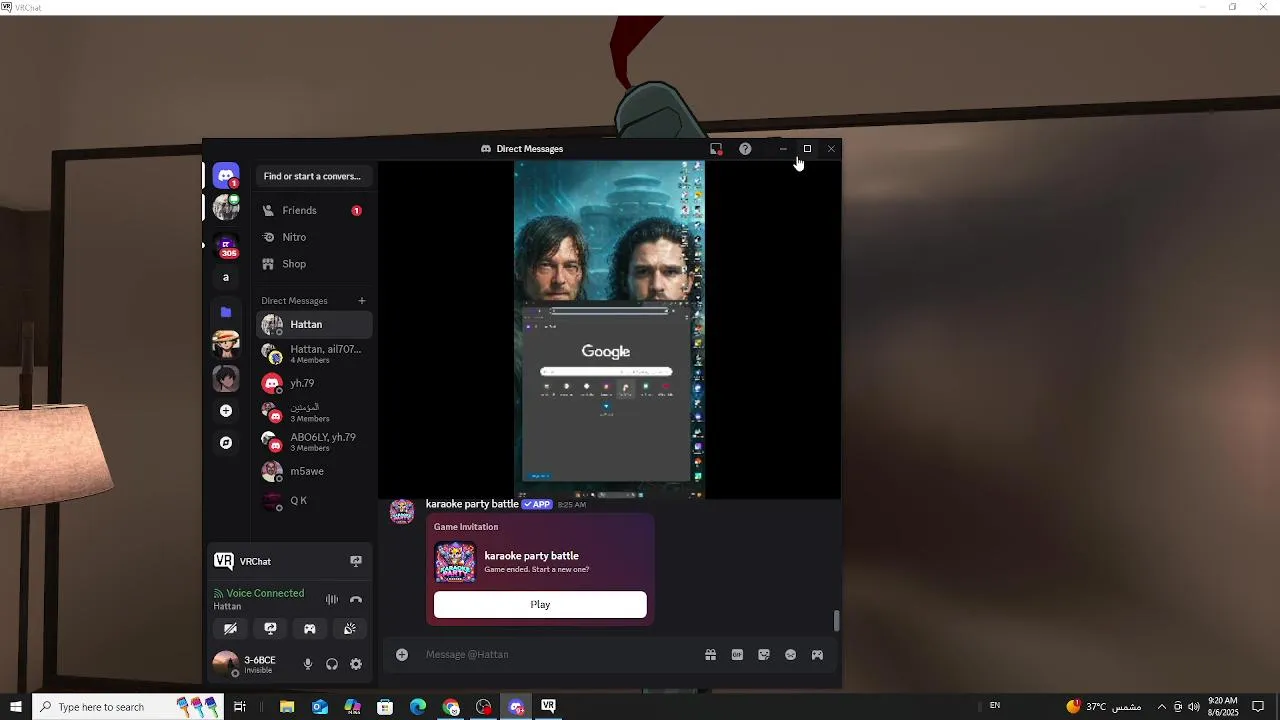
Task: Click the chat vertical scrollbar
Action: click(837, 620)
